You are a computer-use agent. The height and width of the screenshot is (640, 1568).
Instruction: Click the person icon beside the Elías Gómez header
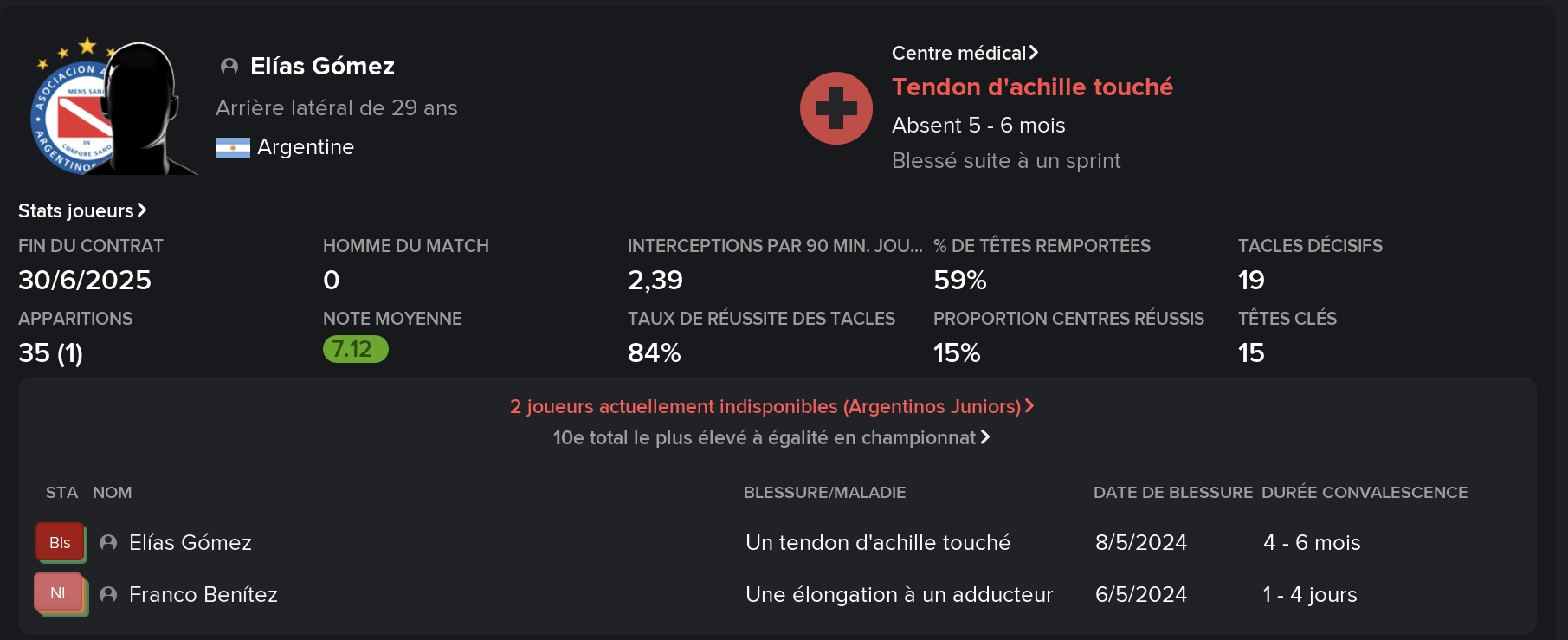point(229,67)
